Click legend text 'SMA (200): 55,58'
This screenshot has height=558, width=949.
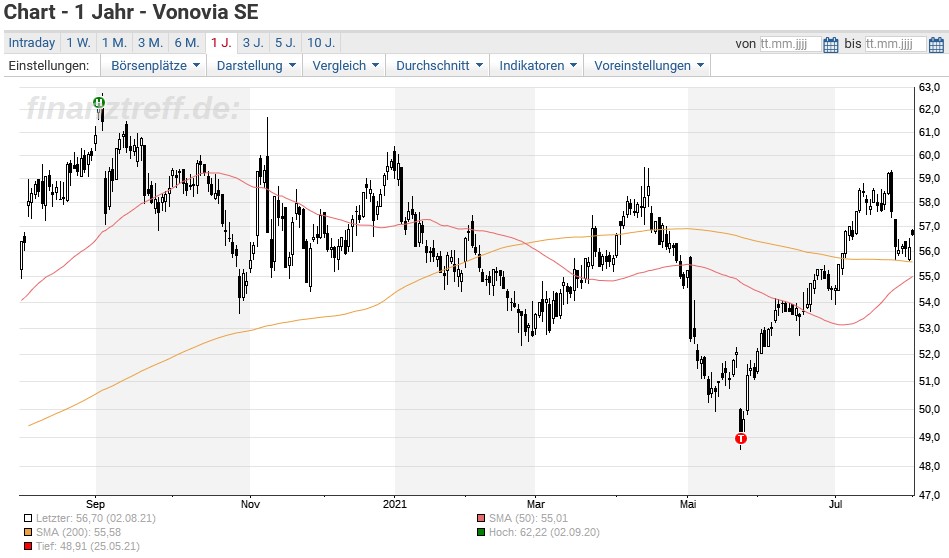point(78,533)
